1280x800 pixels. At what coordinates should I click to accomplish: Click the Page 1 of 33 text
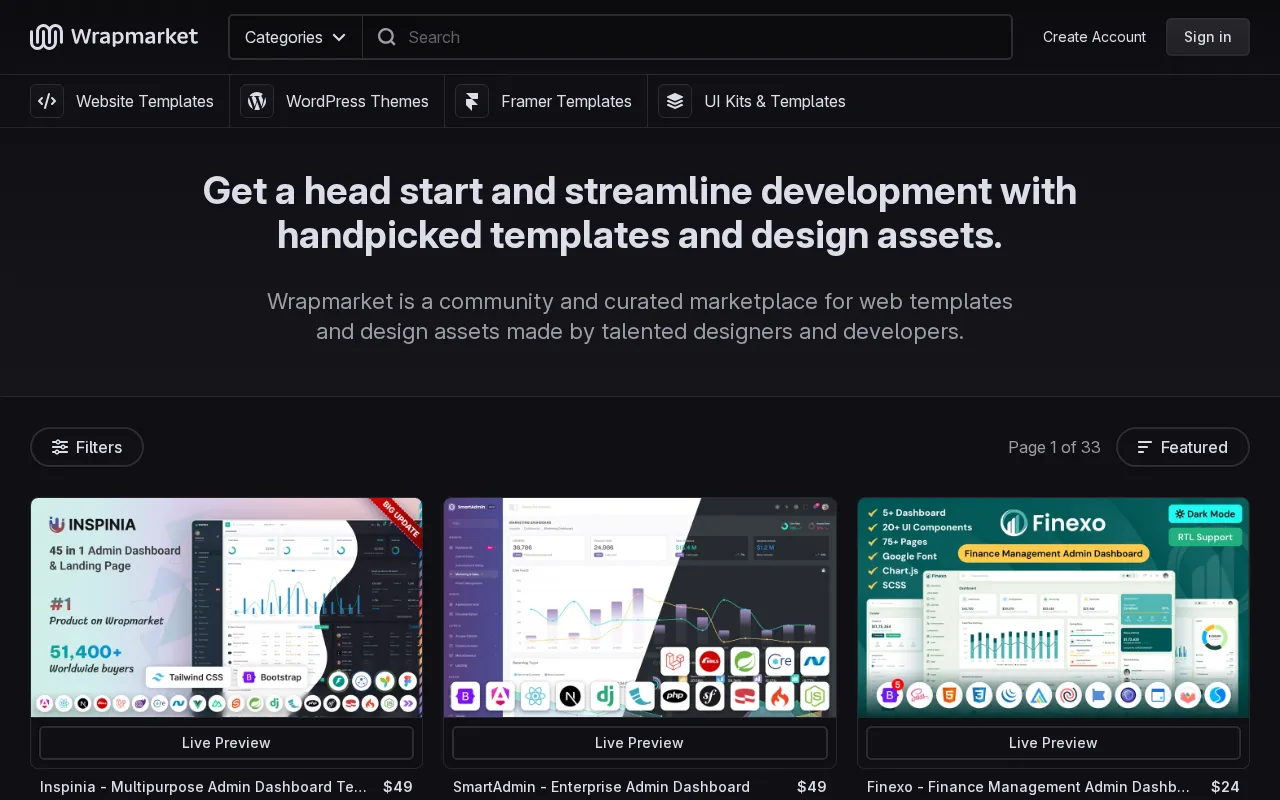(1054, 447)
